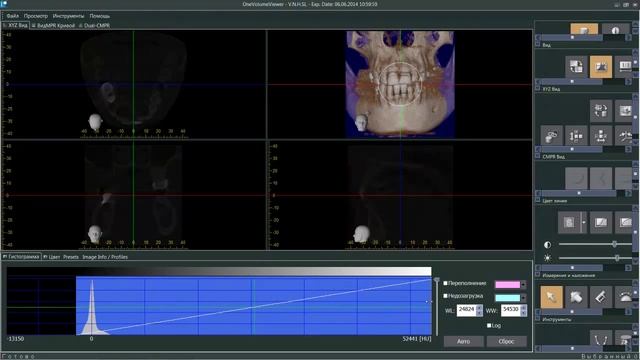Switch to the Dual-CMPR tab
This screenshot has width=640, height=360.
click(x=94, y=25)
